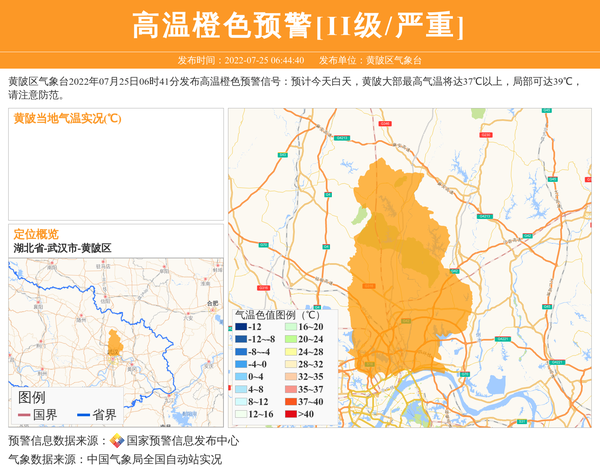This screenshot has height=471, width=600.
Task: Click the small orange Huangpi marker on overview map
Action: (x=114, y=344)
